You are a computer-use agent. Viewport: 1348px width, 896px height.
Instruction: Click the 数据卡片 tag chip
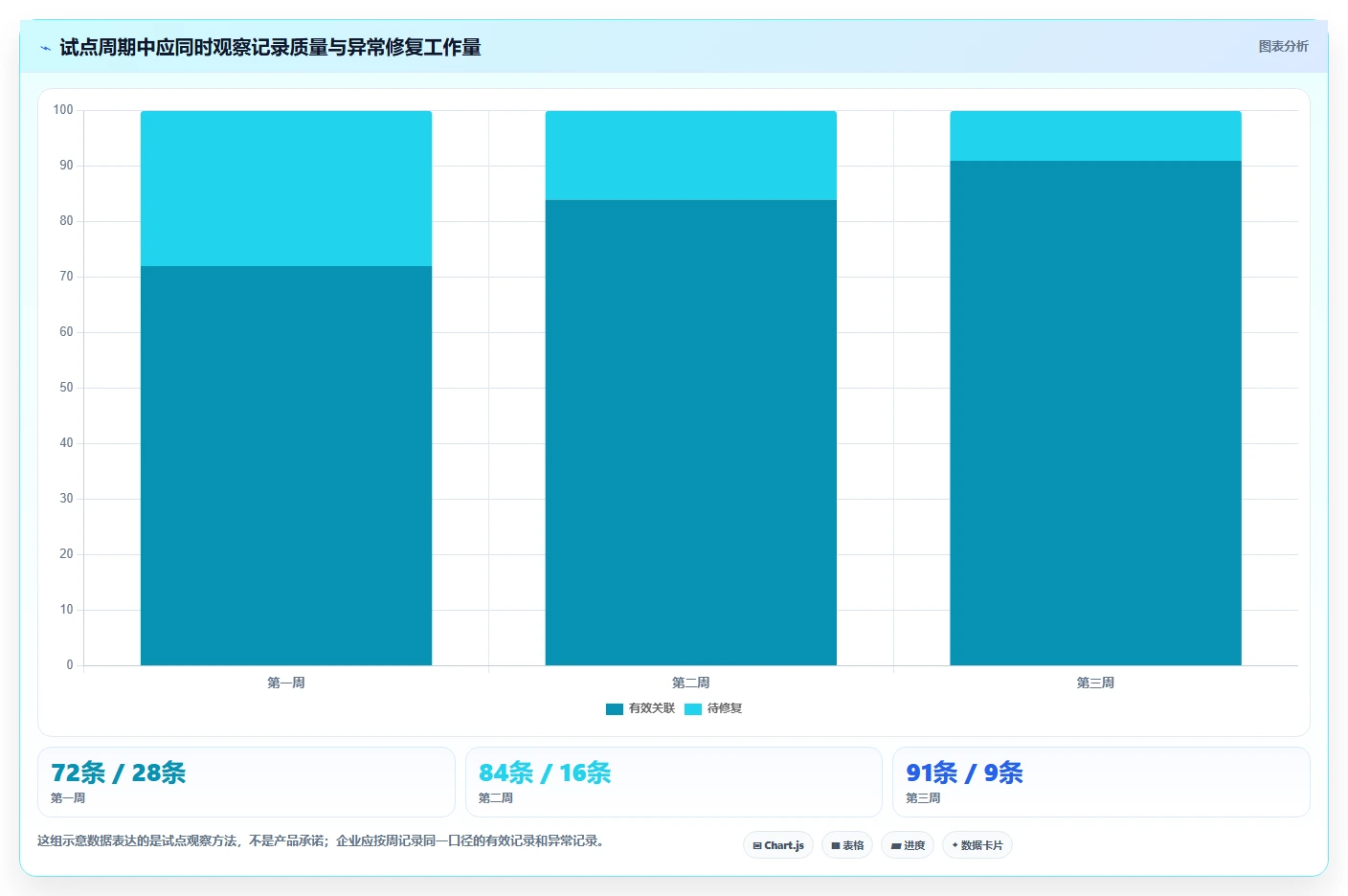(977, 845)
